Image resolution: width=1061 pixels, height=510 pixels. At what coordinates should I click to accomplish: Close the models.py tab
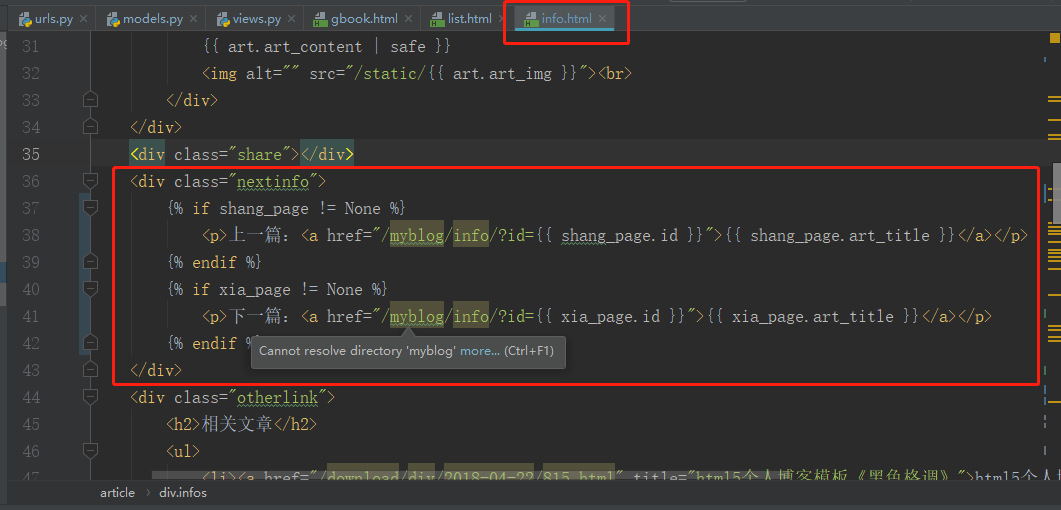(194, 19)
